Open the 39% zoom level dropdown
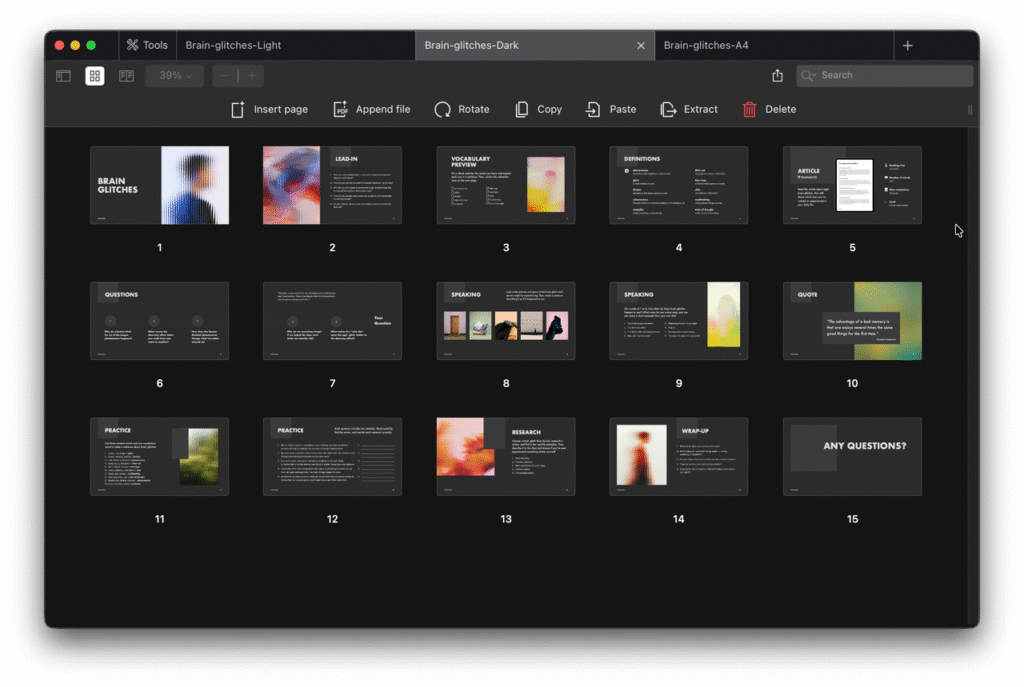 click(x=175, y=76)
